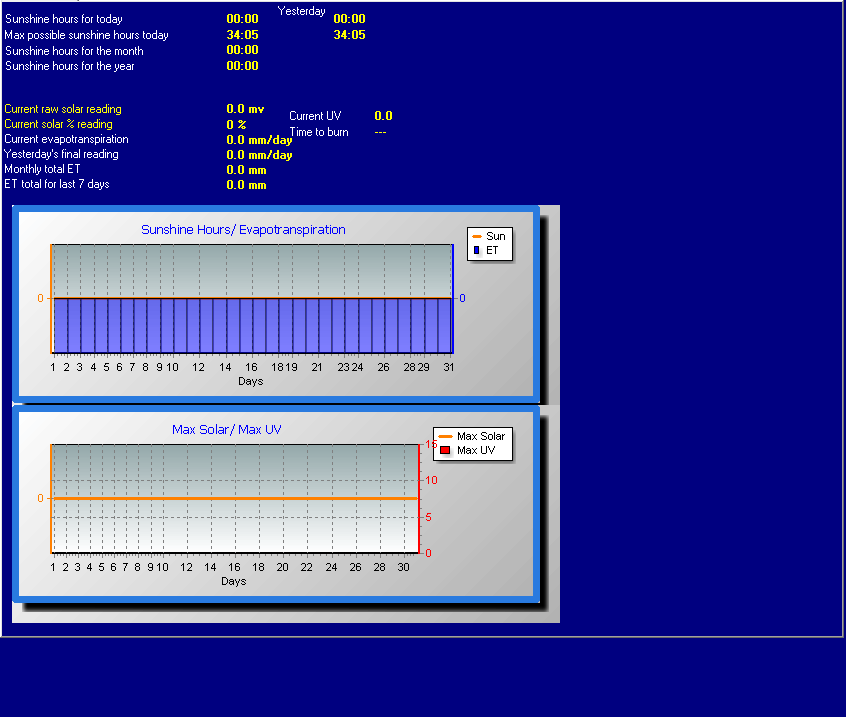Screen dimensions: 846x717
Task: Select 'Sunshine hours for the month' label
Action: coord(74,51)
